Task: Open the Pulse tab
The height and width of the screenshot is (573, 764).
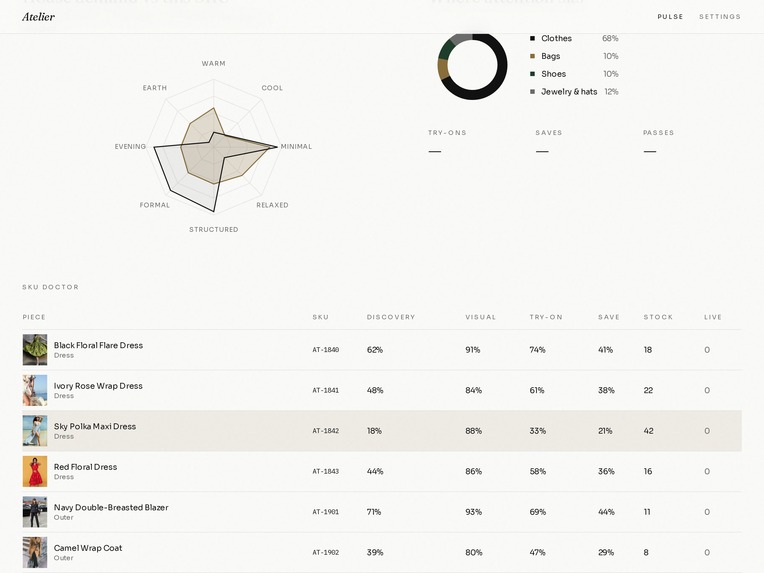Action: 670,17
